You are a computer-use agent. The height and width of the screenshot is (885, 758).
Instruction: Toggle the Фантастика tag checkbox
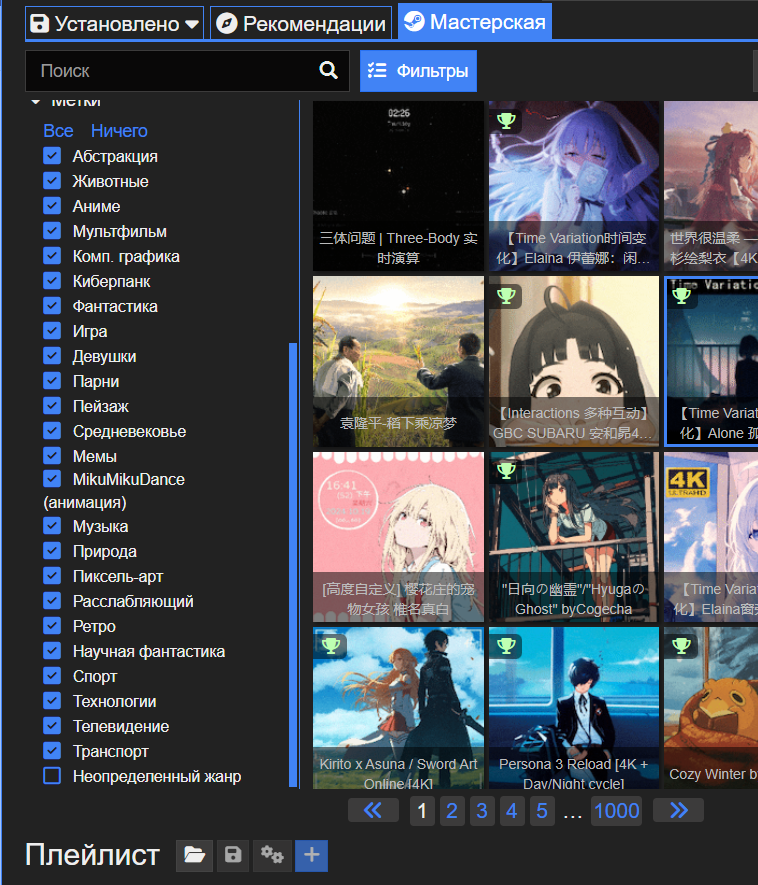[x=52, y=305]
